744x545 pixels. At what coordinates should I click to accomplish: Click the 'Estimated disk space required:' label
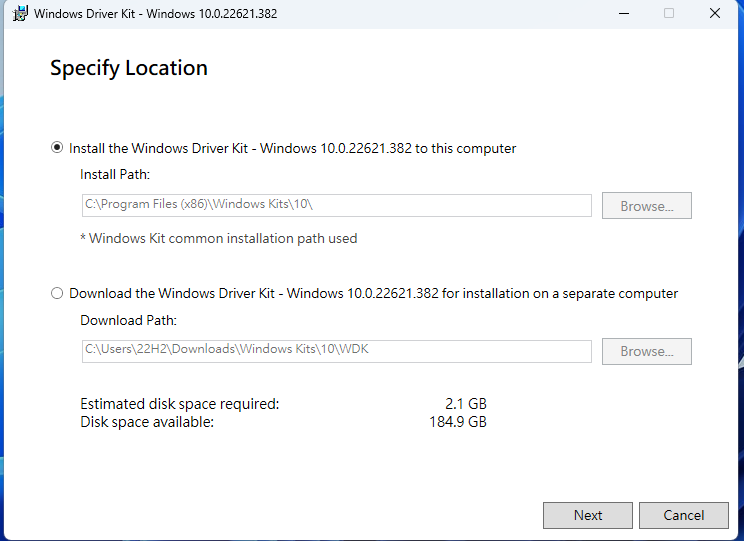[x=180, y=404]
